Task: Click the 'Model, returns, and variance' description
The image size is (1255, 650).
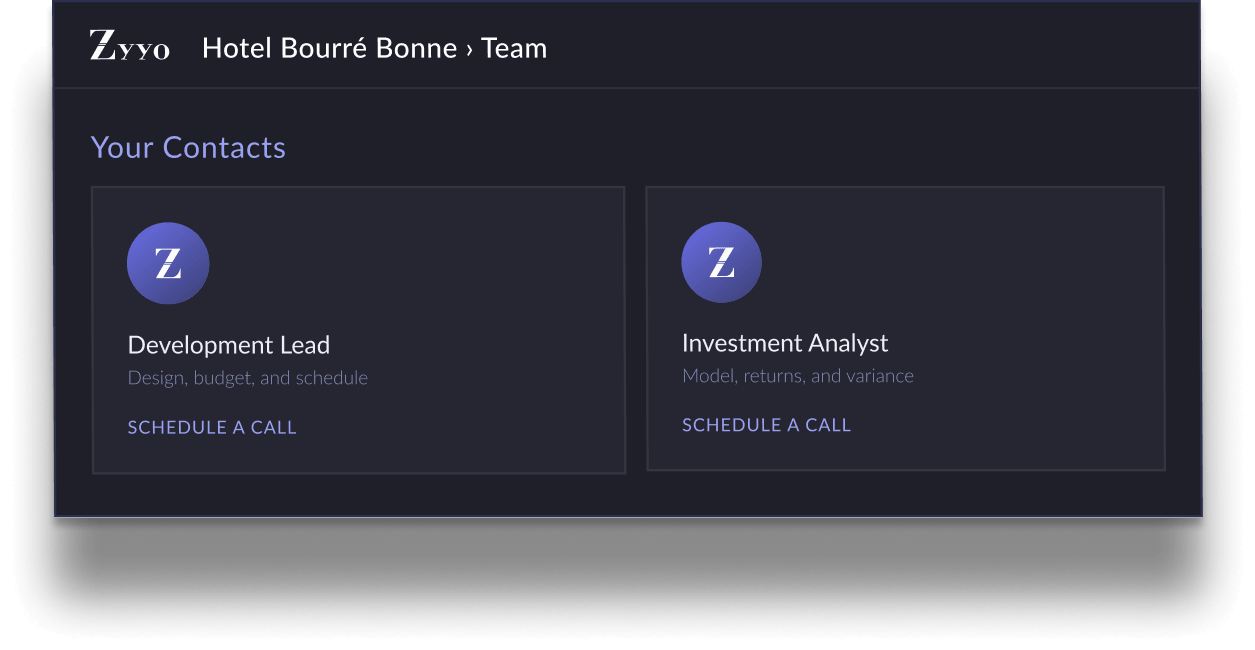Action: click(798, 376)
